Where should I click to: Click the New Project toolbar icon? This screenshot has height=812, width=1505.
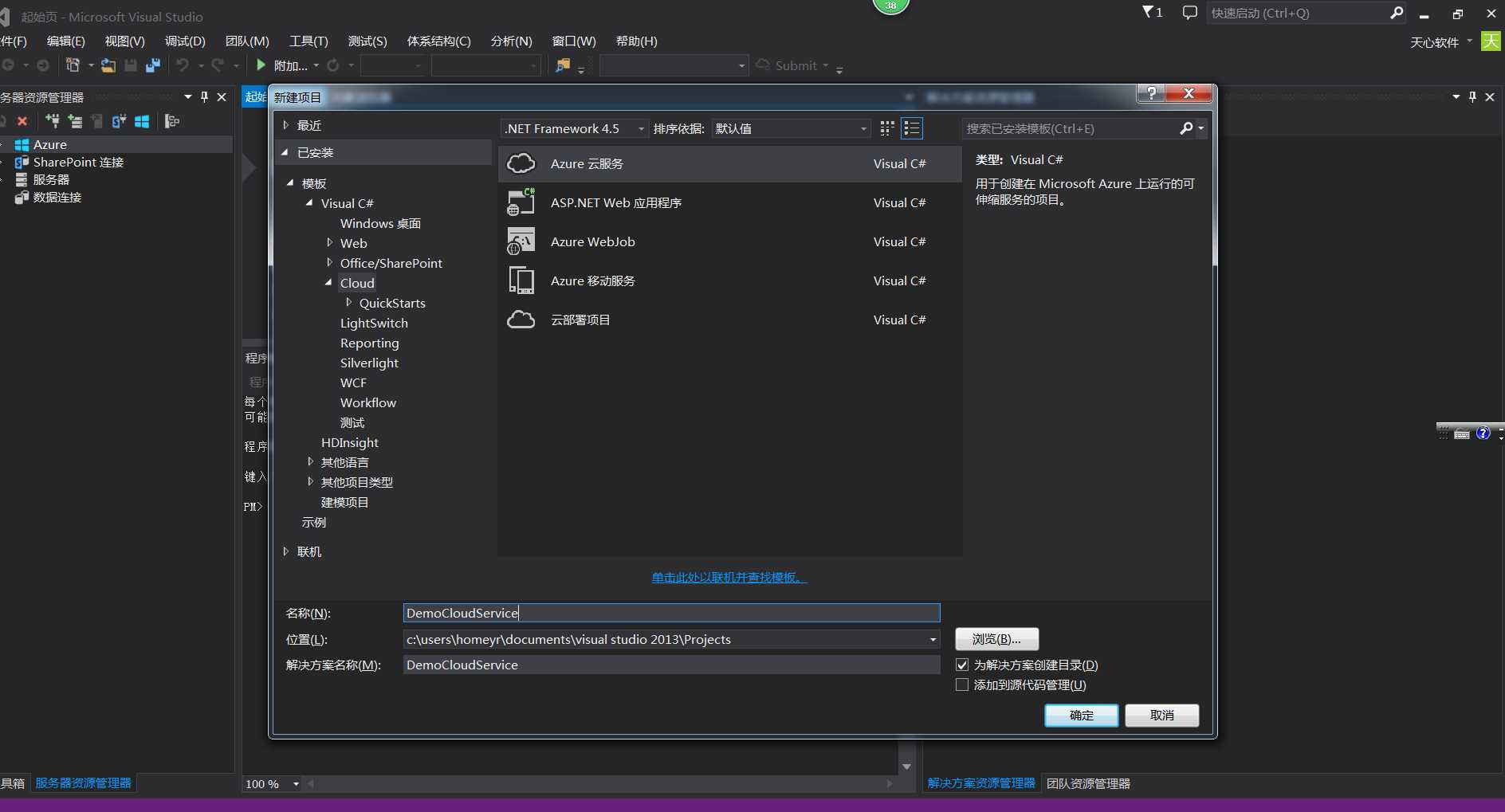73,65
